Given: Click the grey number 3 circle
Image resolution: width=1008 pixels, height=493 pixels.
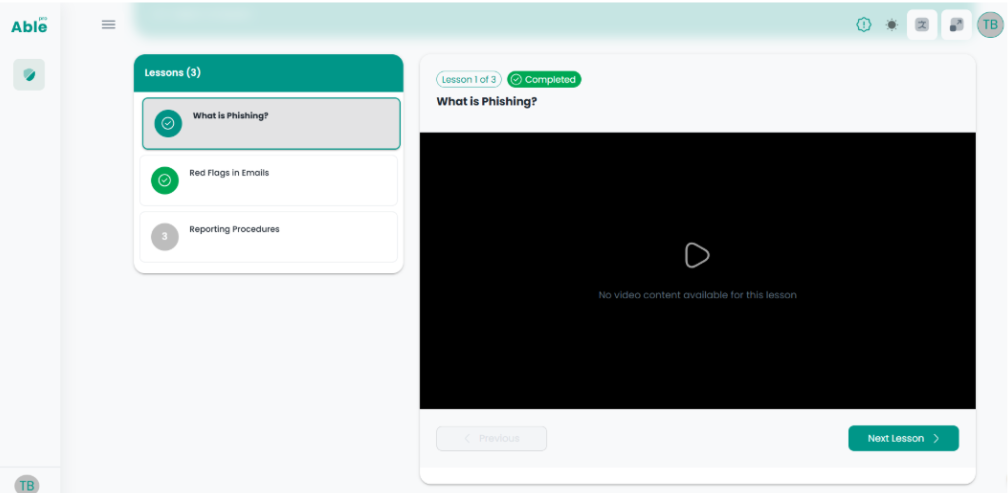Looking at the screenshot, I should point(165,237).
